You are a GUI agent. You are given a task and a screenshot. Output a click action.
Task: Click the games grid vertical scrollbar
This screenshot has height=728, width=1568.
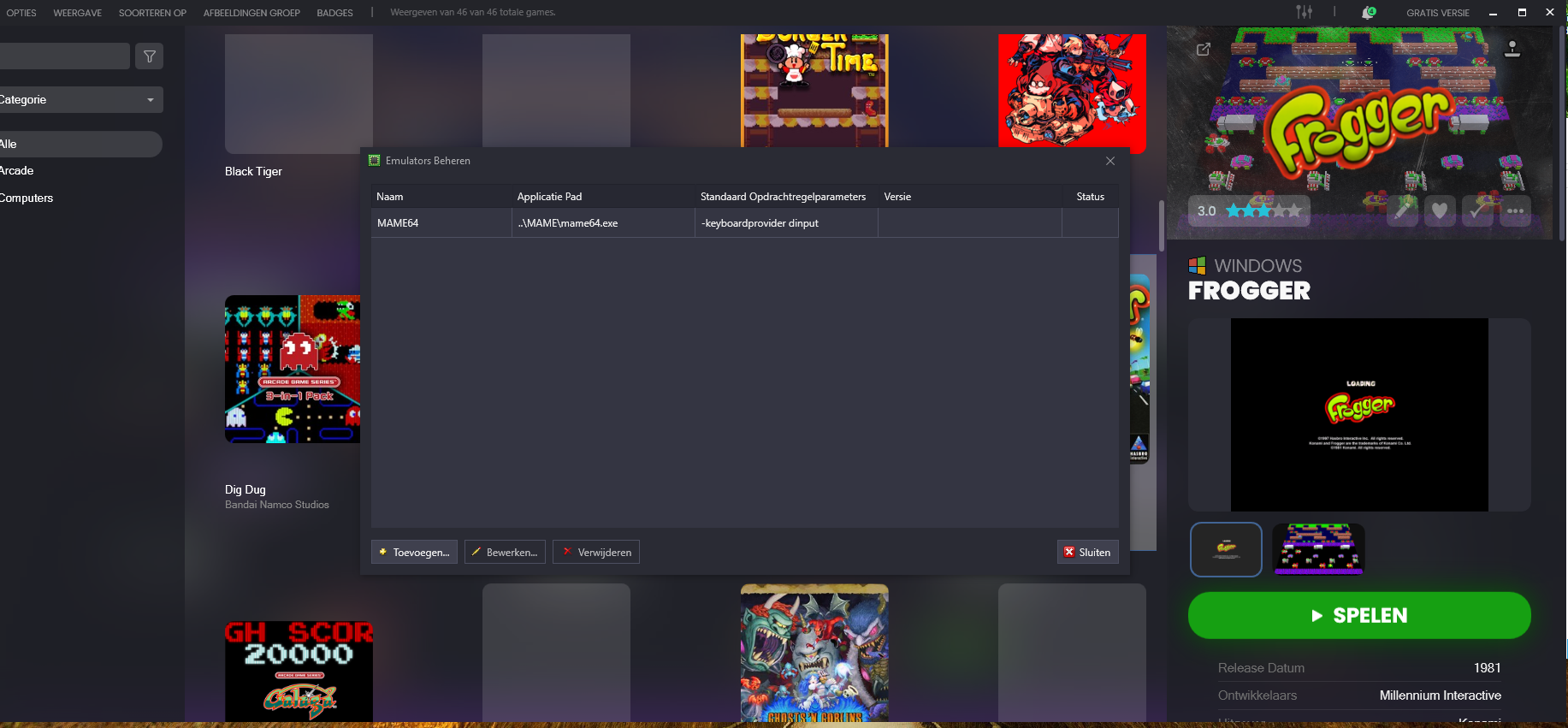[x=1161, y=226]
